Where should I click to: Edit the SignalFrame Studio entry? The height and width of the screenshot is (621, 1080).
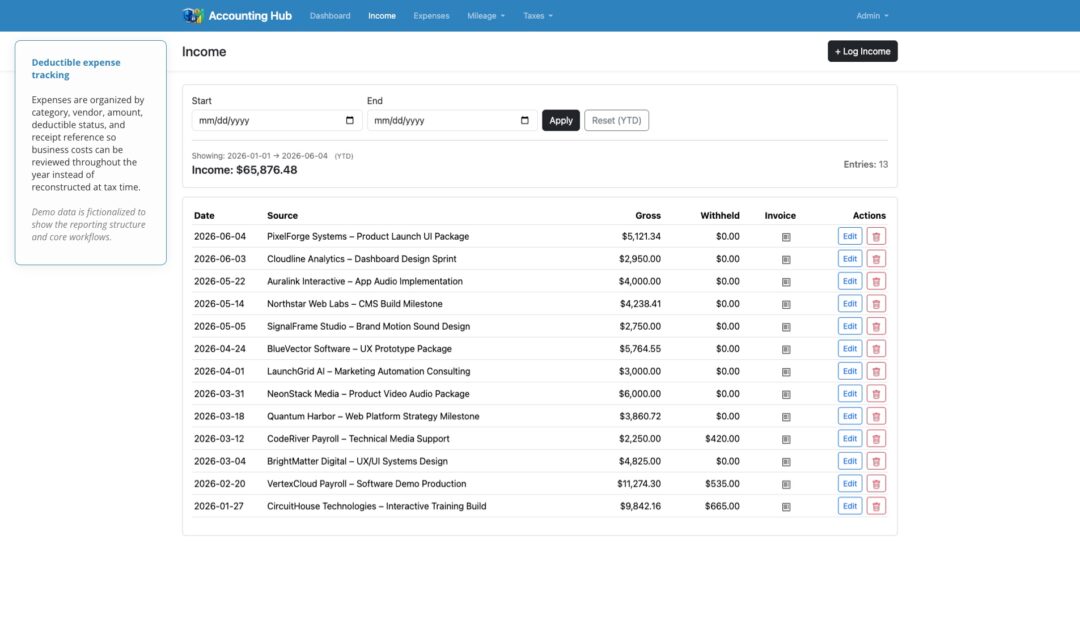(850, 326)
